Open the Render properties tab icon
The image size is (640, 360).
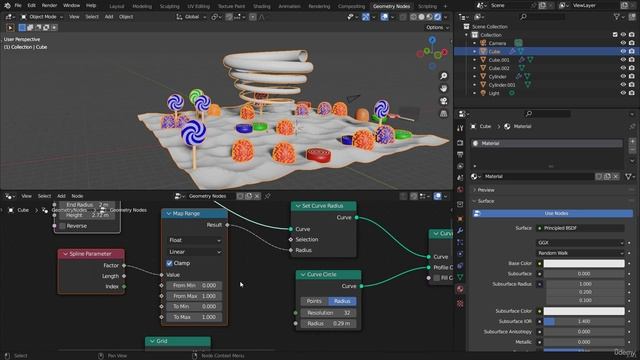[460, 143]
